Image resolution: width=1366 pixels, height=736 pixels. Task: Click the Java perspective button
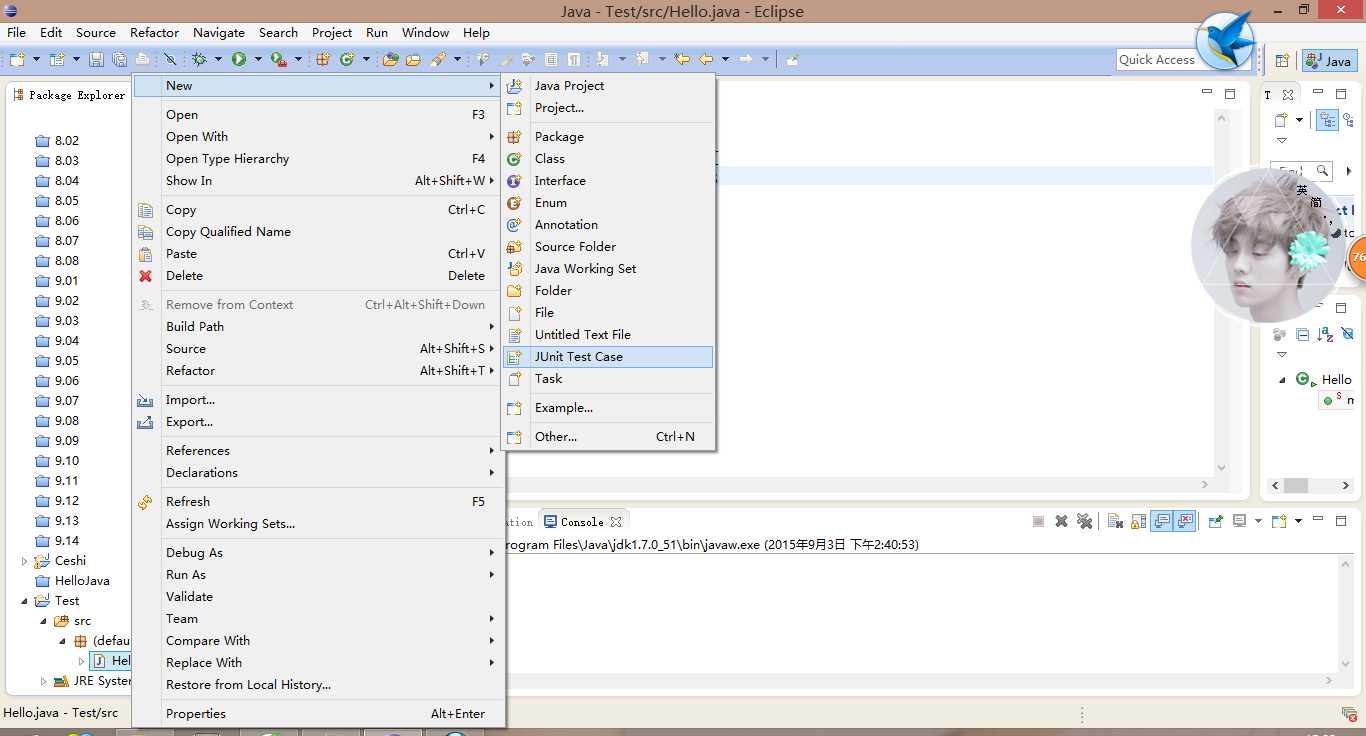(1328, 61)
